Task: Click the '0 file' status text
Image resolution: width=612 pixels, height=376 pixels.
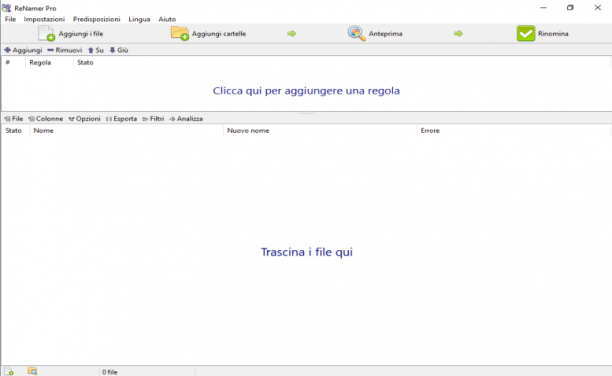Action: (x=110, y=372)
